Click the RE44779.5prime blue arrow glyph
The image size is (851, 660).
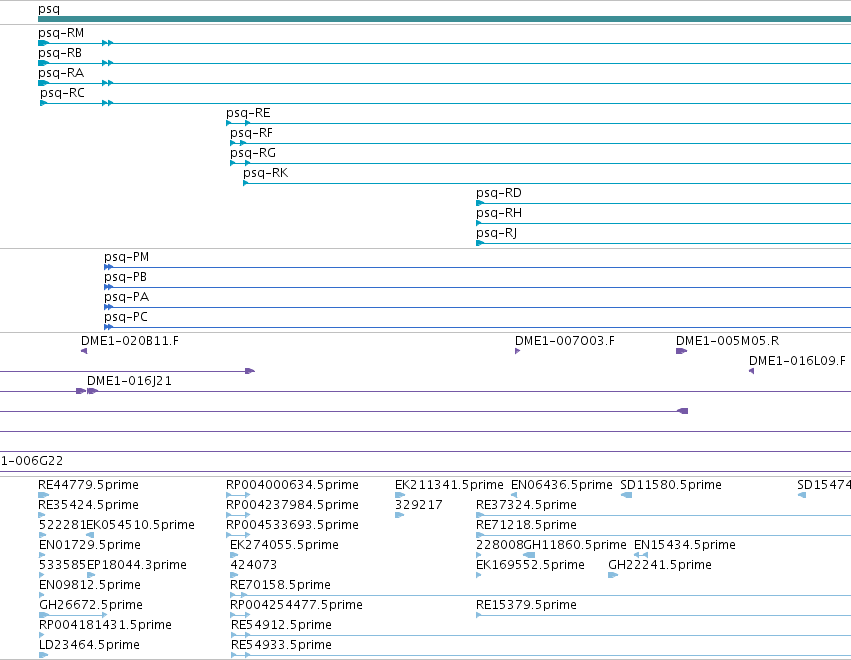43,495
